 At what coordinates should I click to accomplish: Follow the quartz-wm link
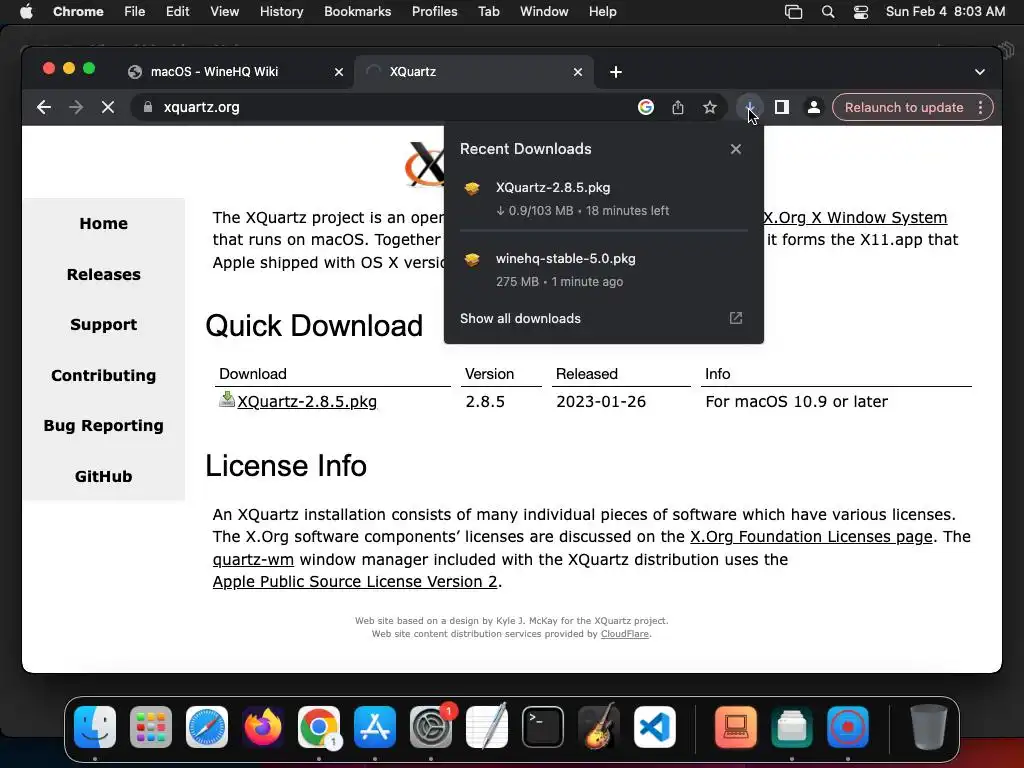coord(253,560)
